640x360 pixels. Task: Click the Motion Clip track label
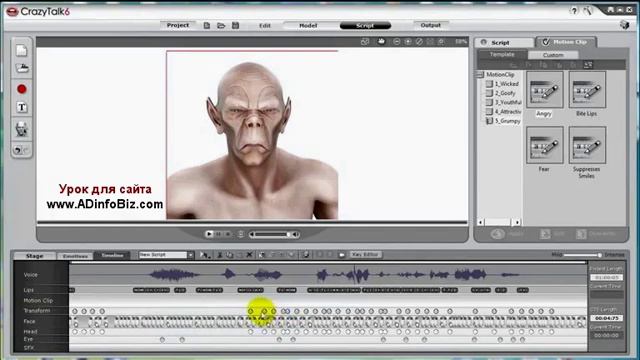38,300
